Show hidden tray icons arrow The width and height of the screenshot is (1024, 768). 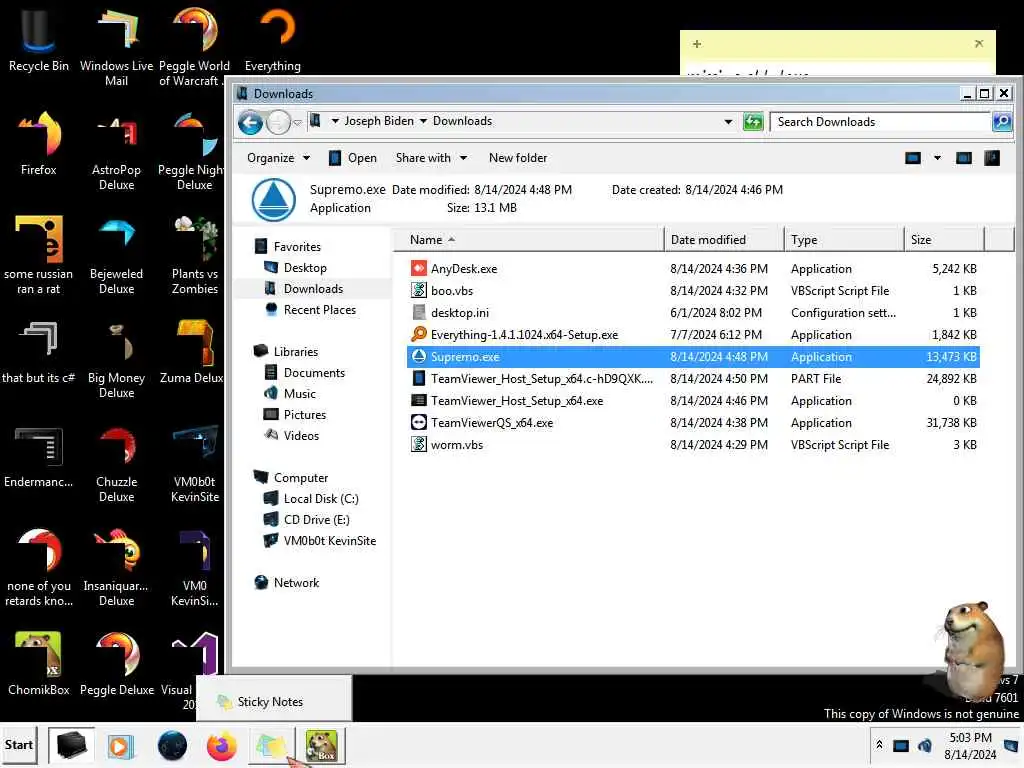pos(879,745)
